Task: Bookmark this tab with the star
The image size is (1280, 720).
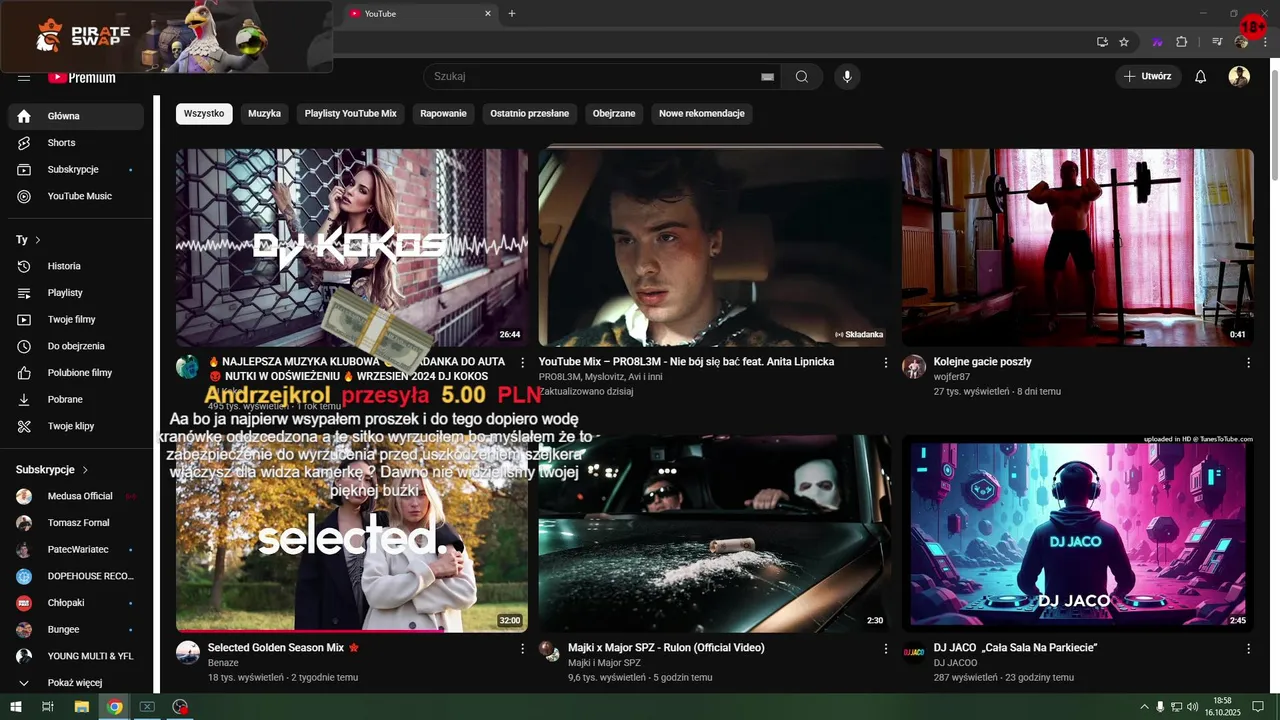Action: tap(1124, 42)
